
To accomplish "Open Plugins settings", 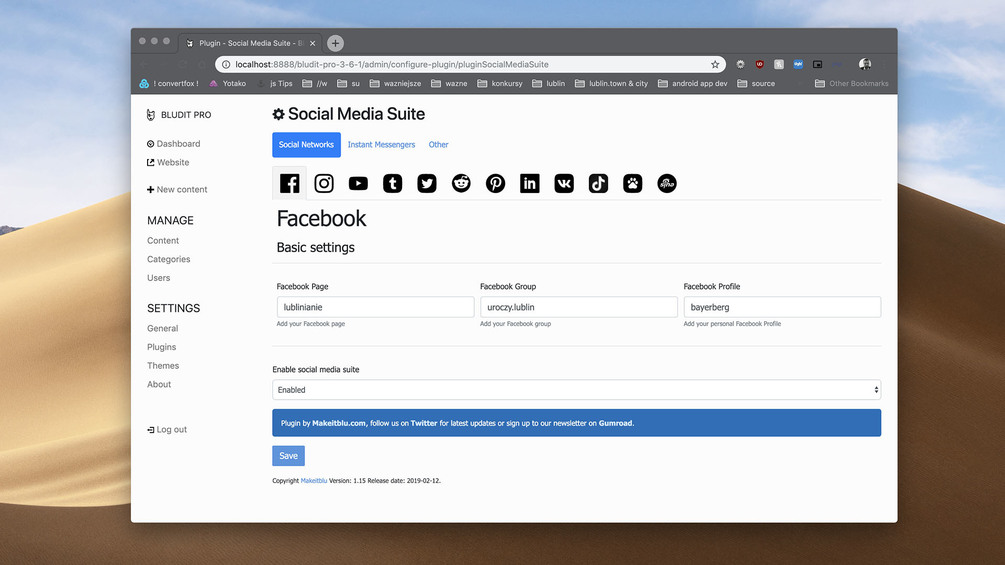I will tap(162, 347).
